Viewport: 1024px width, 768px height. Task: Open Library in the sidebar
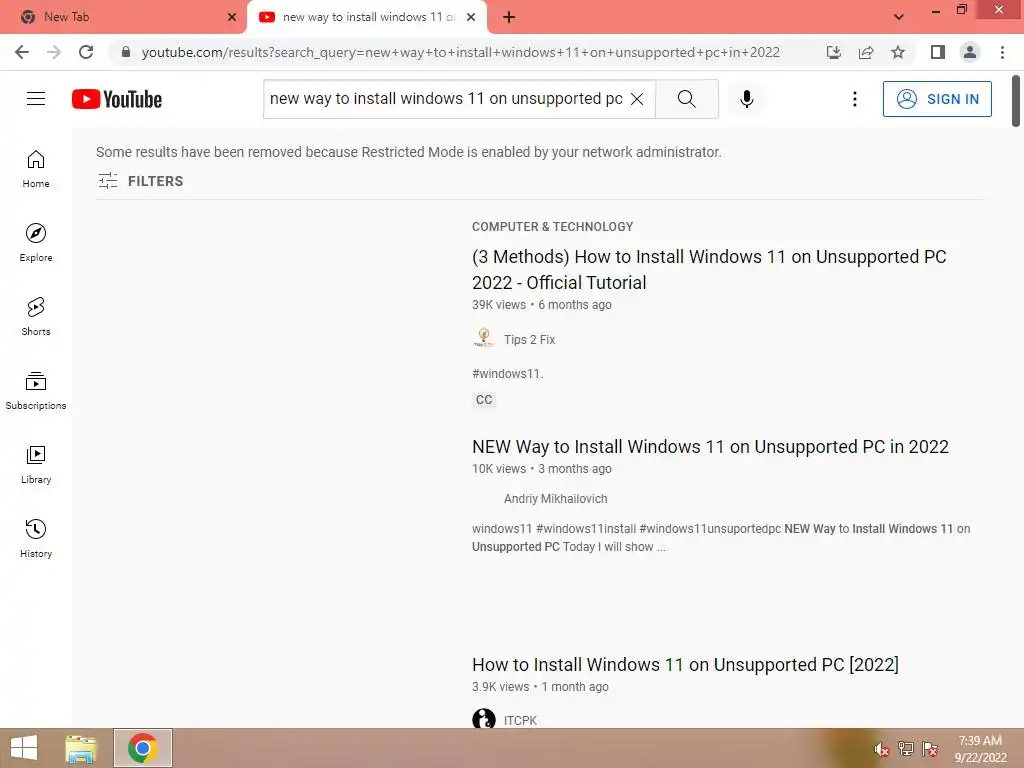[x=36, y=464]
